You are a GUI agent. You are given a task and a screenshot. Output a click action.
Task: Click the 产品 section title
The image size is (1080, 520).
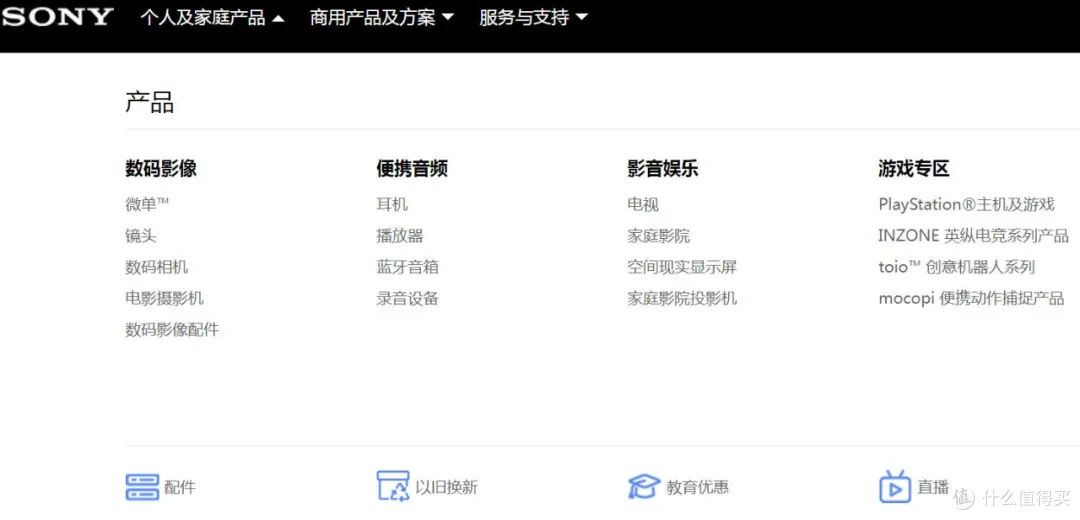pyautogui.click(x=149, y=102)
